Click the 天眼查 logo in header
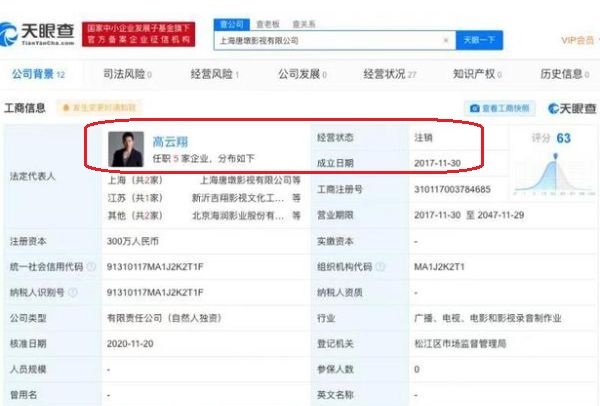Viewport: 600px width, 406px height. point(37,34)
